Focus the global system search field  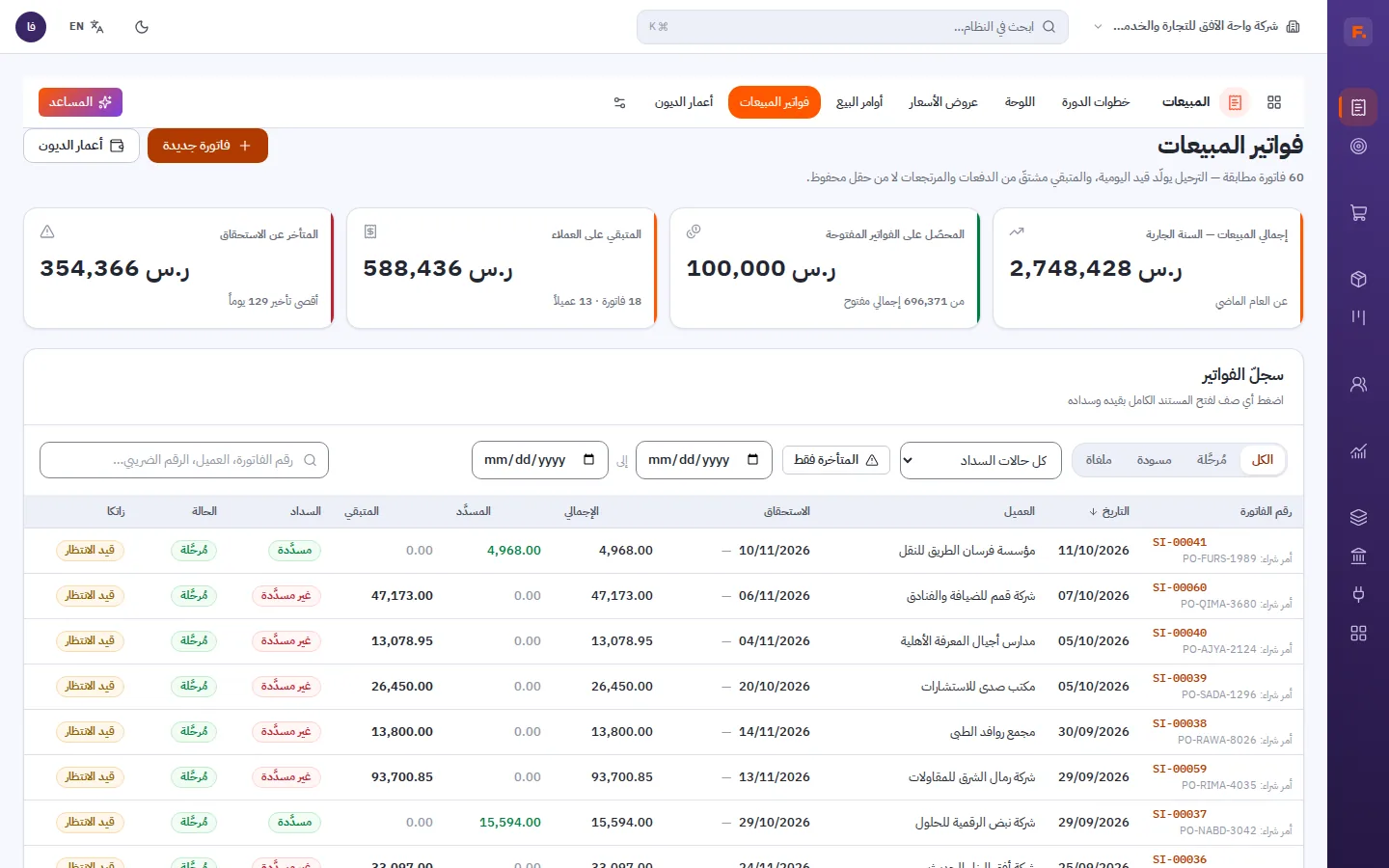point(852,27)
